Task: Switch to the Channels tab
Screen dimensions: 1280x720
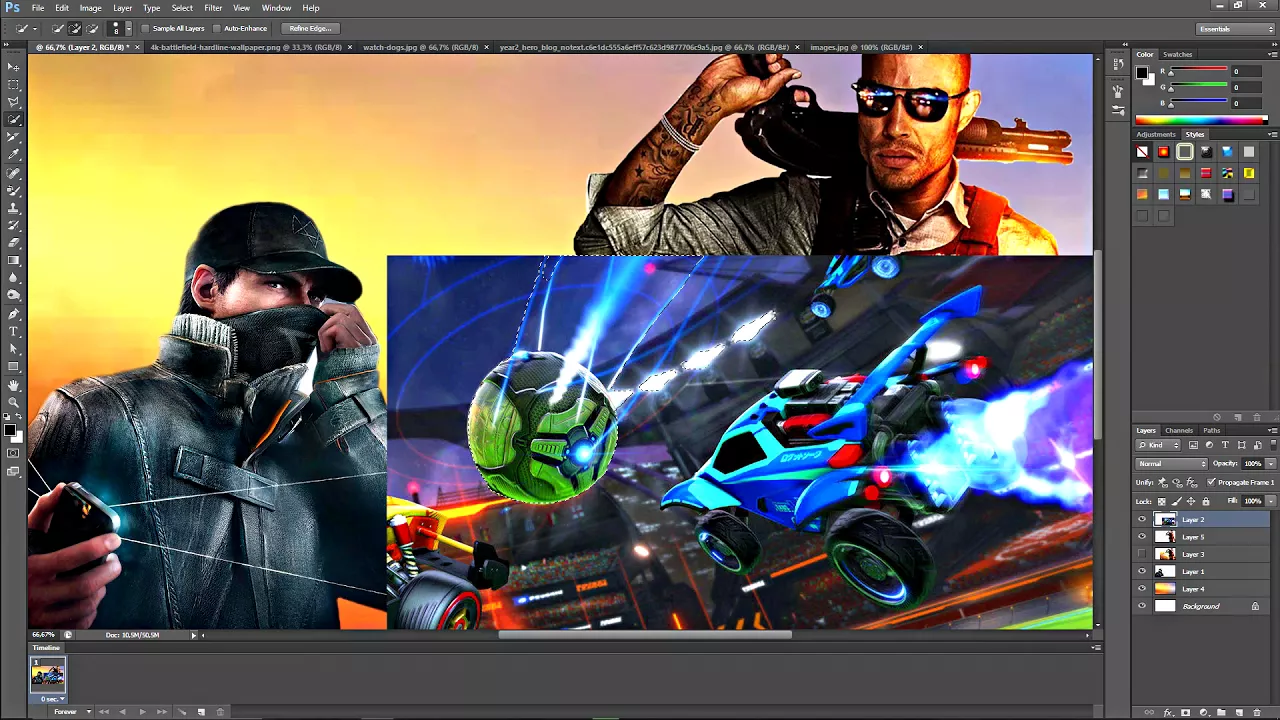Action: 1179,431
